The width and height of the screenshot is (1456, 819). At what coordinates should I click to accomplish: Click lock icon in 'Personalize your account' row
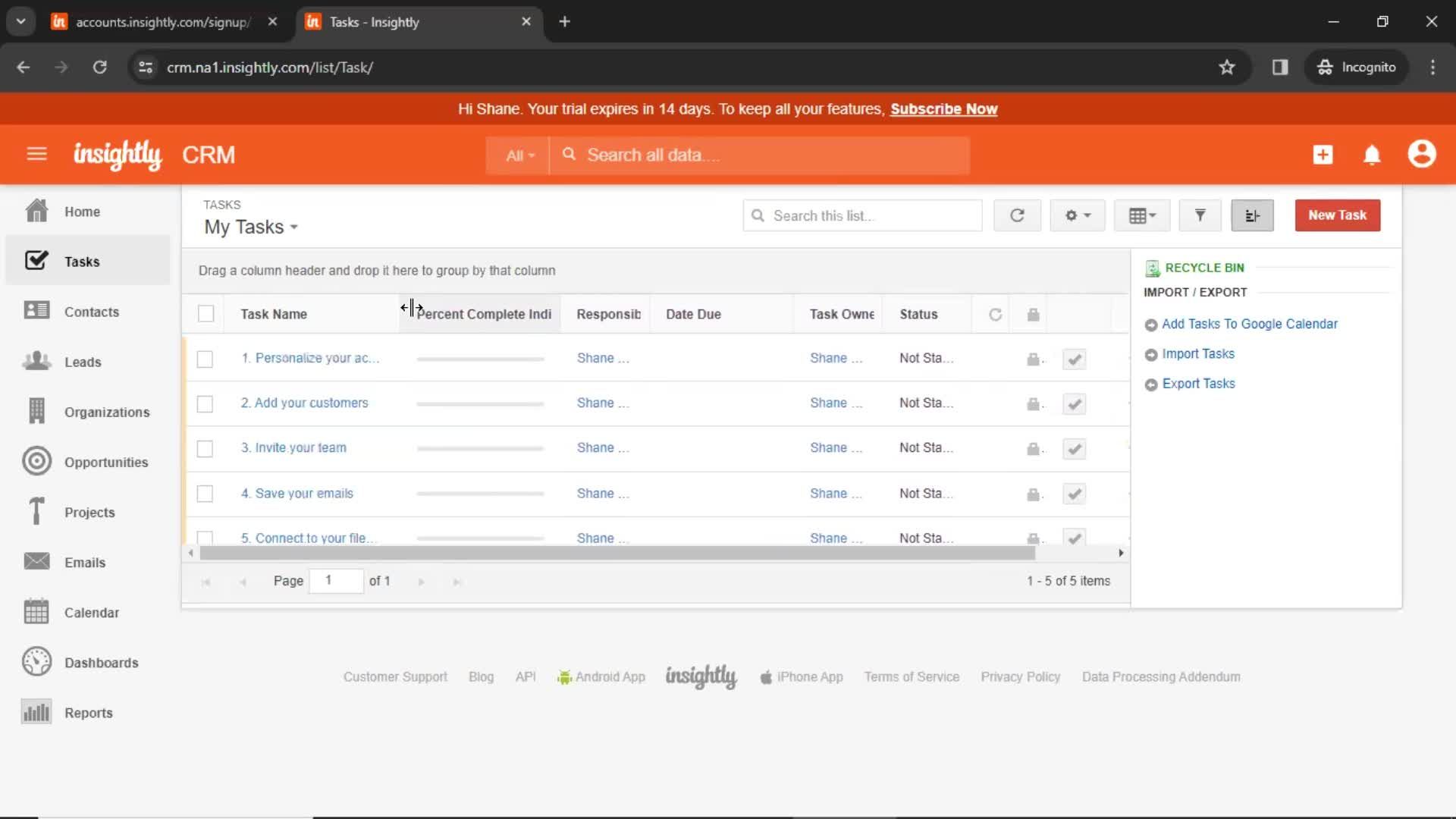pyautogui.click(x=1033, y=359)
